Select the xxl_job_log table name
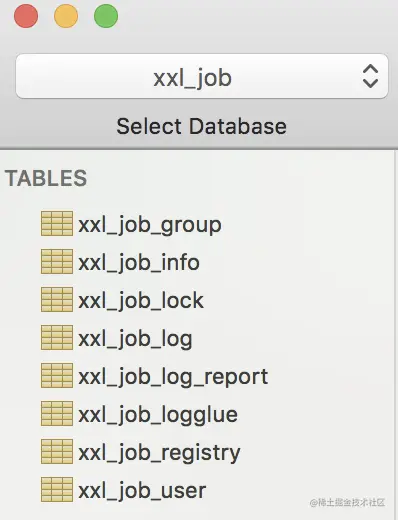398x520 pixels. 135,340
